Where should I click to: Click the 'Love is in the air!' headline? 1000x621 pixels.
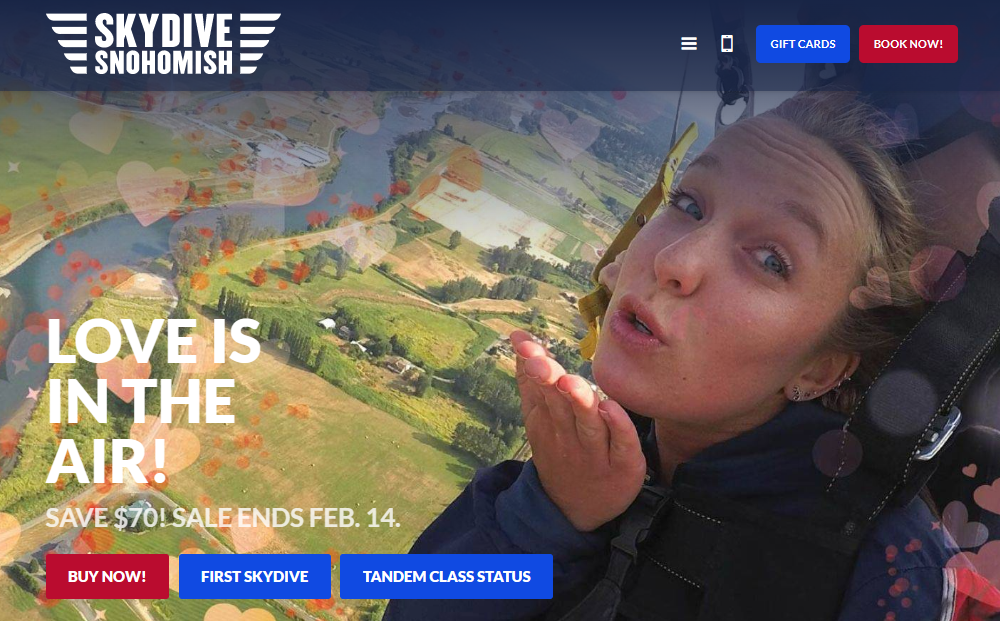click(x=153, y=400)
